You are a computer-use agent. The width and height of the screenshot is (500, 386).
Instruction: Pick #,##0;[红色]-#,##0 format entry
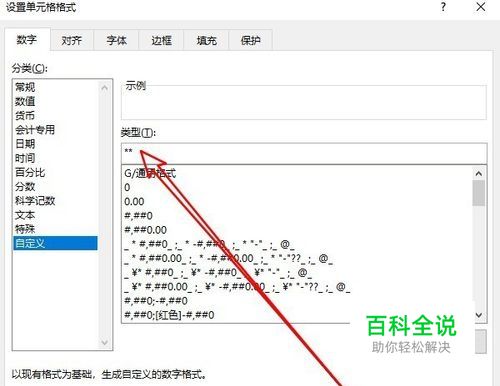pos(297,315)
